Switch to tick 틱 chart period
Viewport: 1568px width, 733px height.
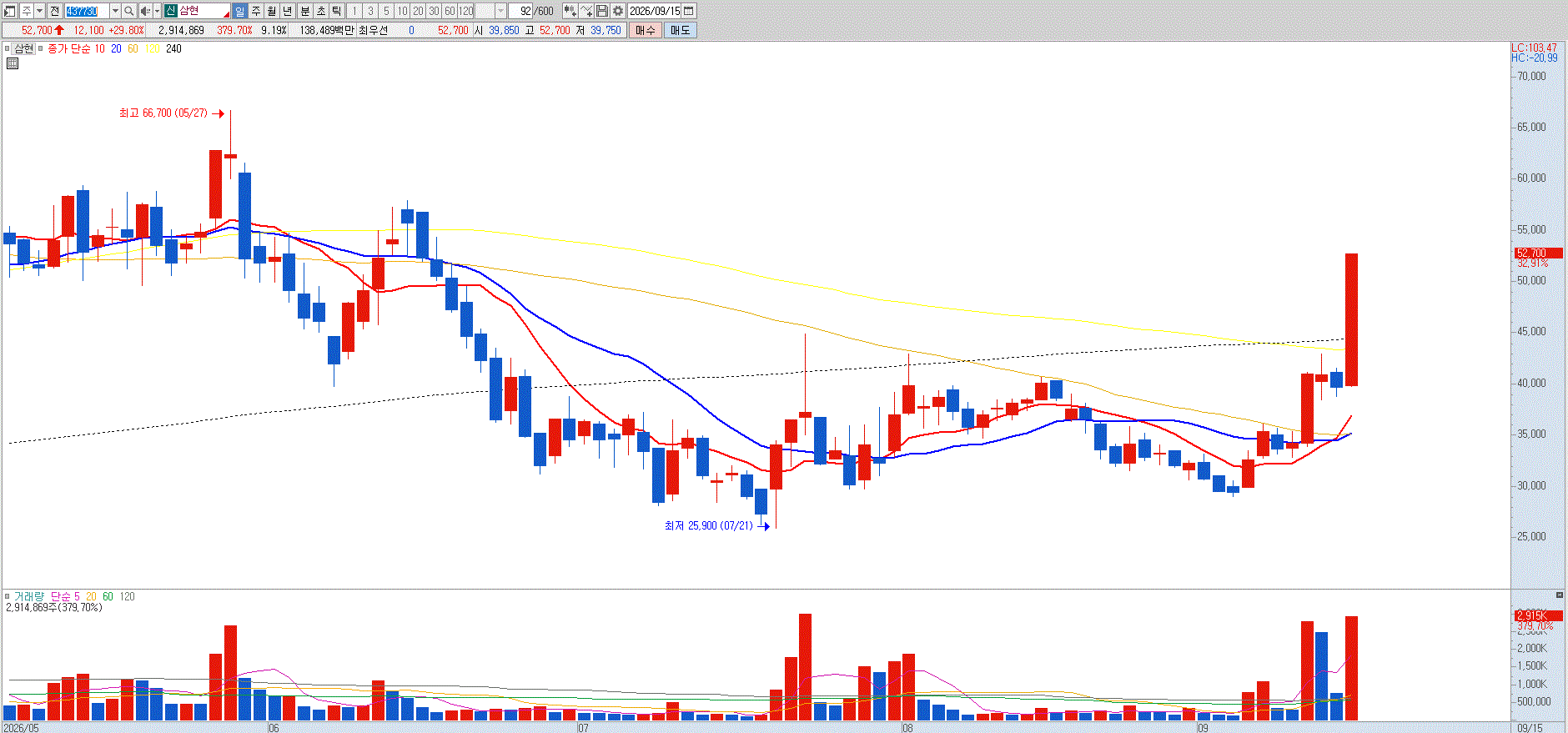point(336,11)
